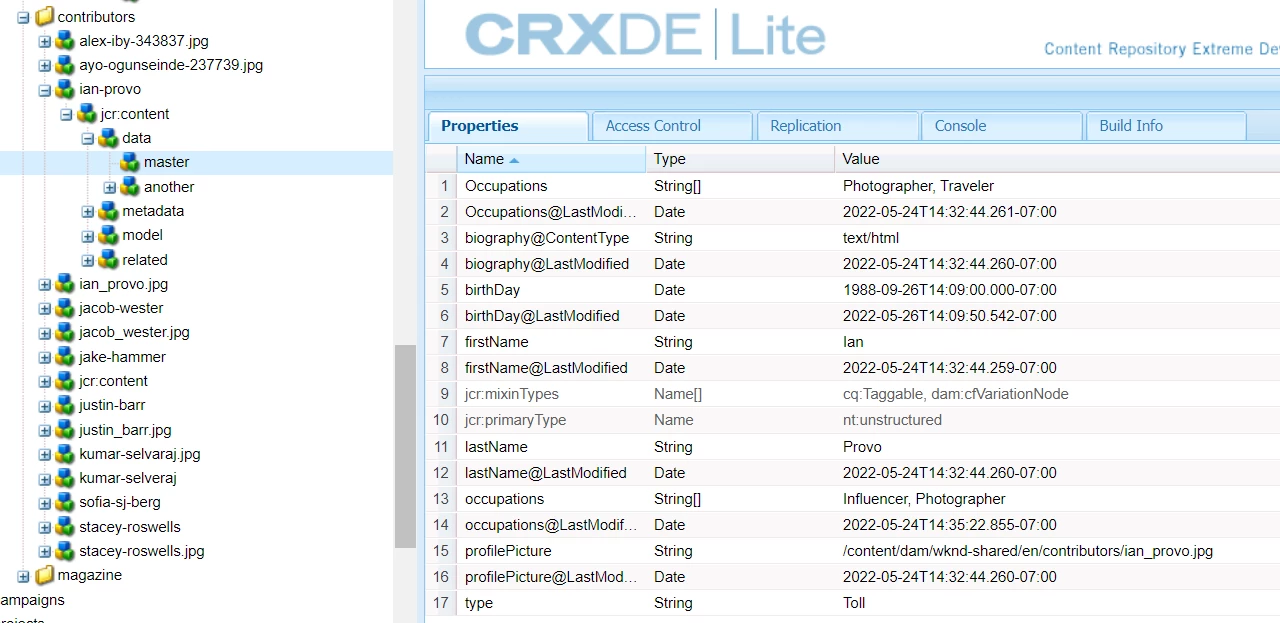Collapse jcr:content under ian-provo
This screenshot has height=623, width=1280.
tap(66, 114)
